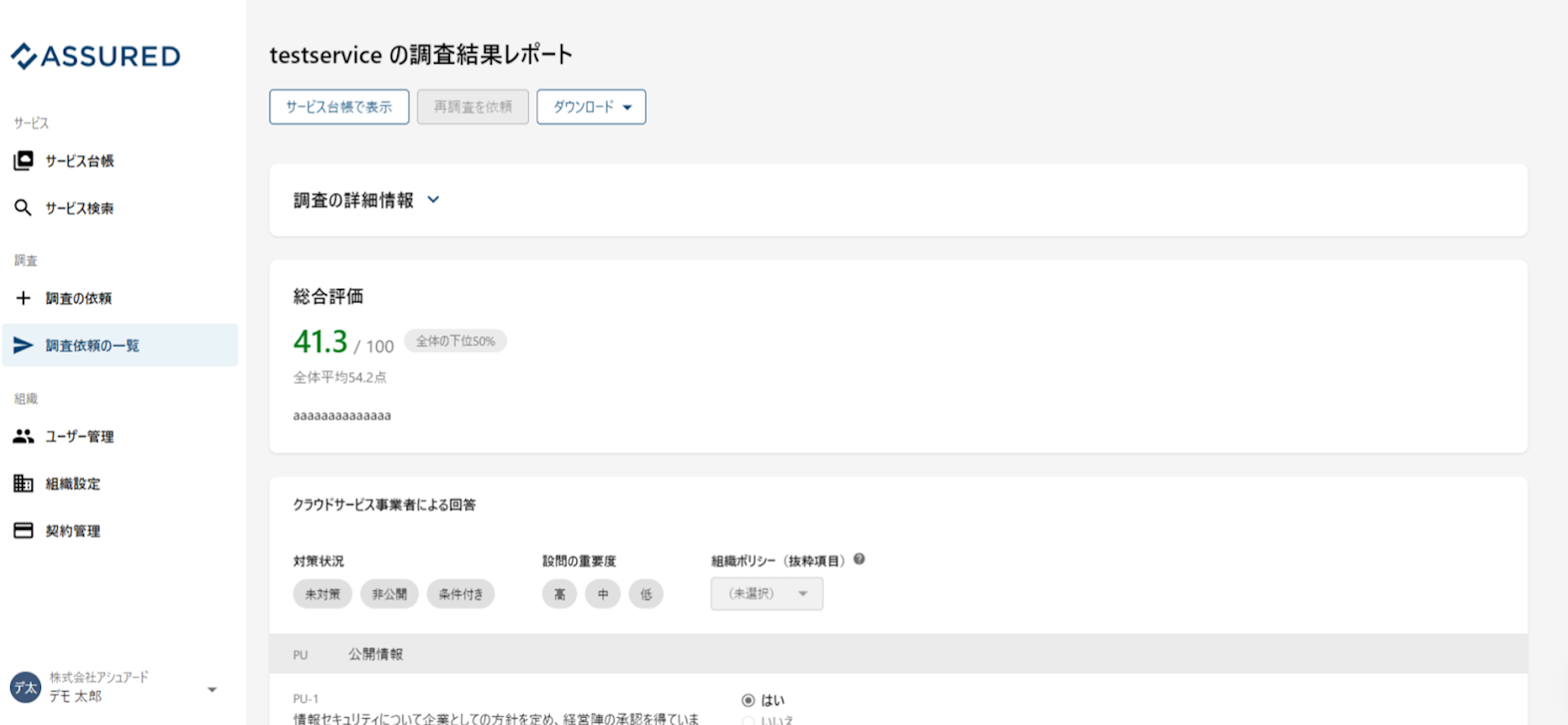This screenshot has height=725, width=1568.
Task: Open the ダウンロード dropdown
Action: (591, 107)
